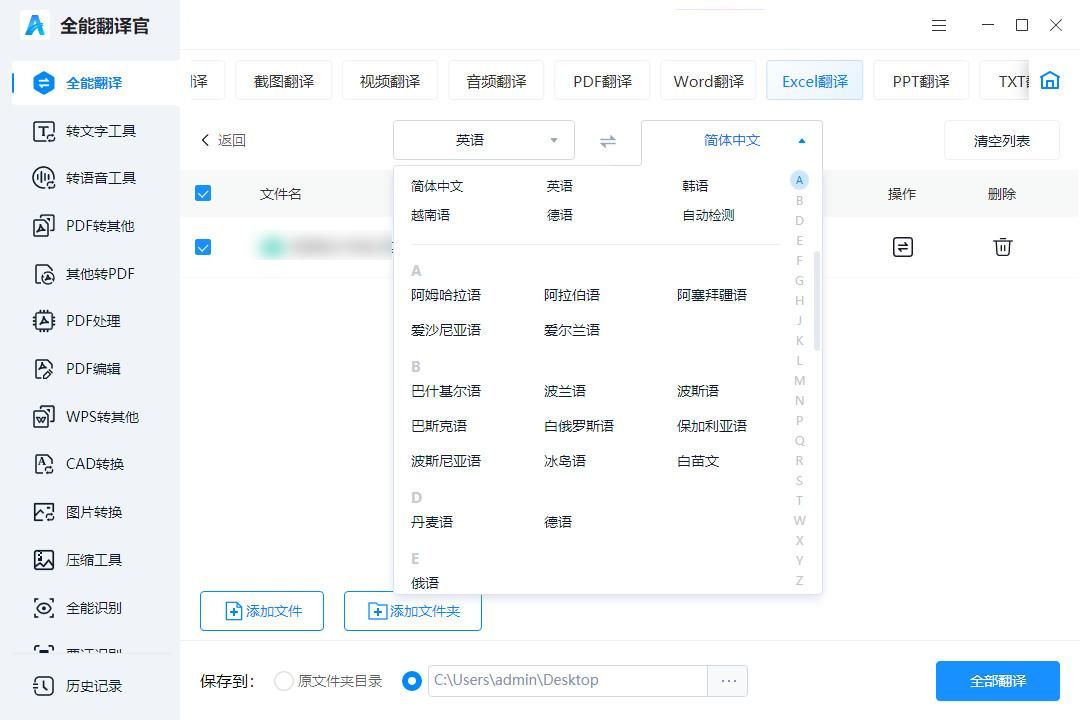Click 添加文件夹 button
Screen dimensions: 1080x720
413,611
